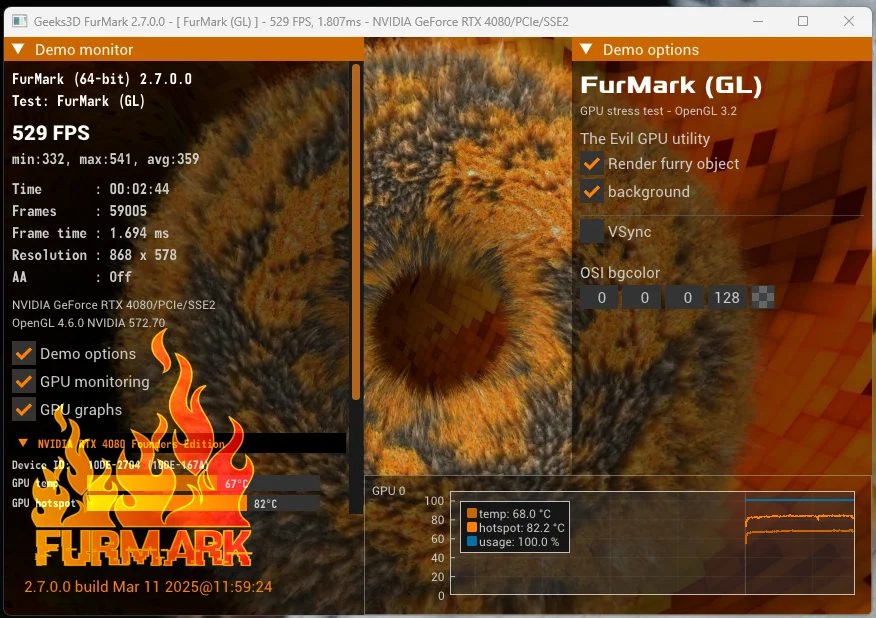Enable VSync

tap(592, 232)
